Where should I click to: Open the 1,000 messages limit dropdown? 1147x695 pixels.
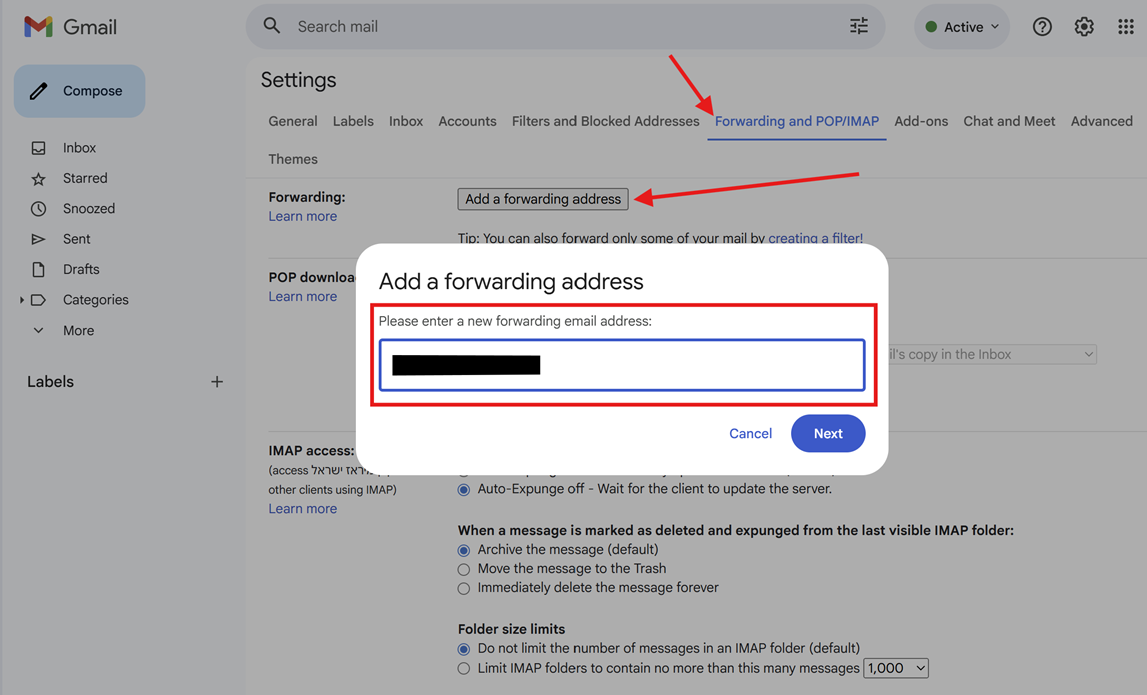point(895,668)
